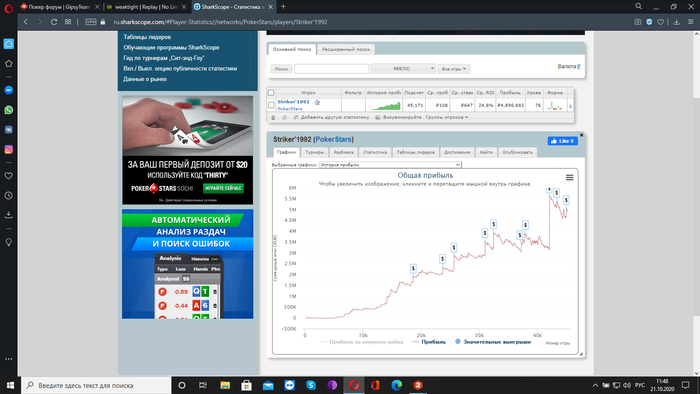Viewport: 700px width, 394px height.
Task: Open downloads icon in Opera sidebar
Action: [x=8, y=215]
